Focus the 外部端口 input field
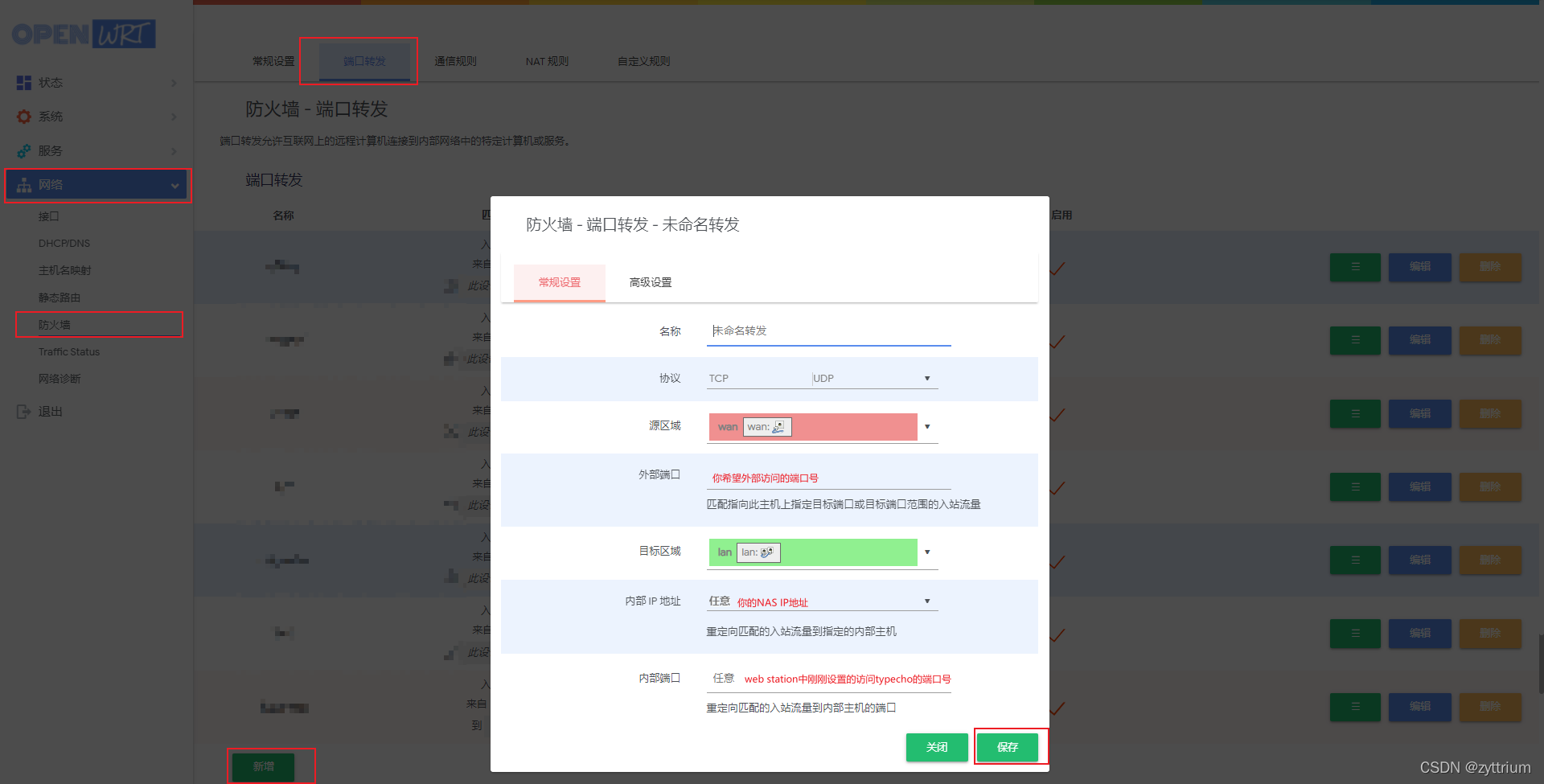 click(829, 478)
